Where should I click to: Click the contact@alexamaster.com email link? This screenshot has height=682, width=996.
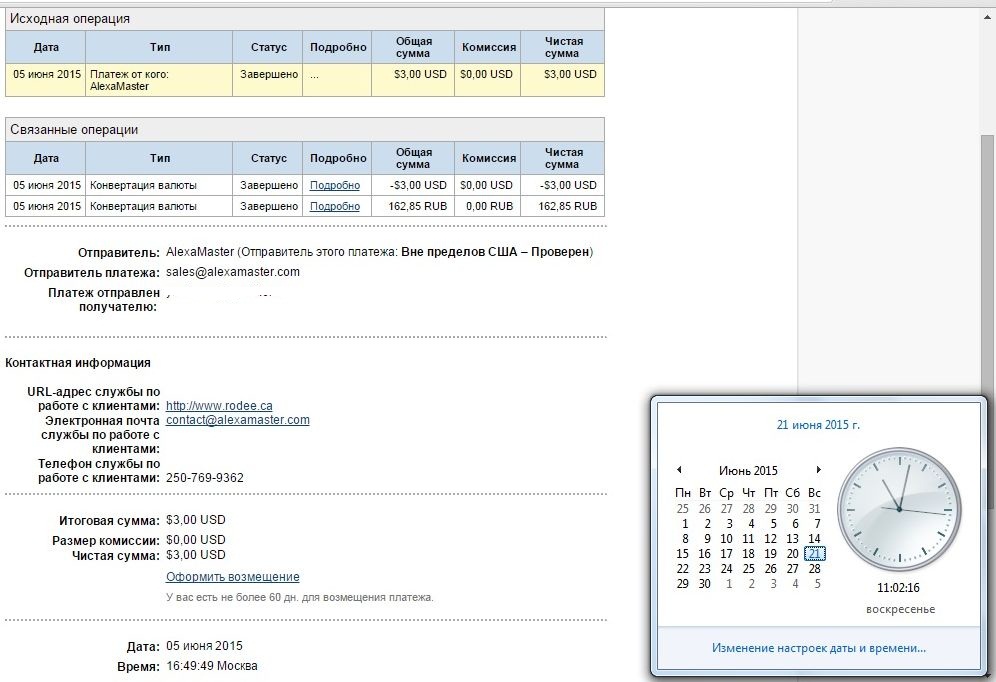(x=238, y=420)
